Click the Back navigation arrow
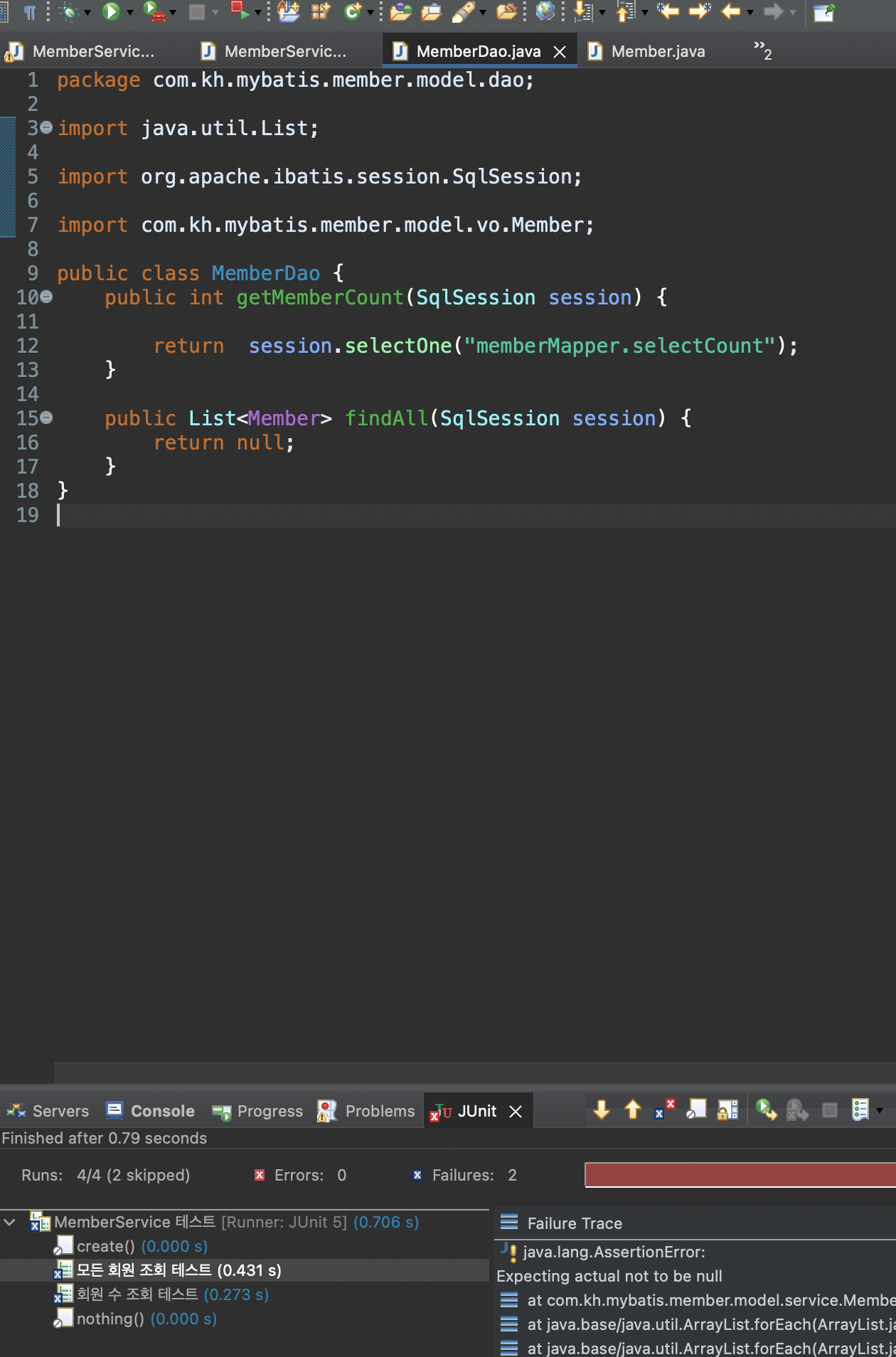Image resolution: width=896 pixels, height=1357 pixels. point(731,11)
